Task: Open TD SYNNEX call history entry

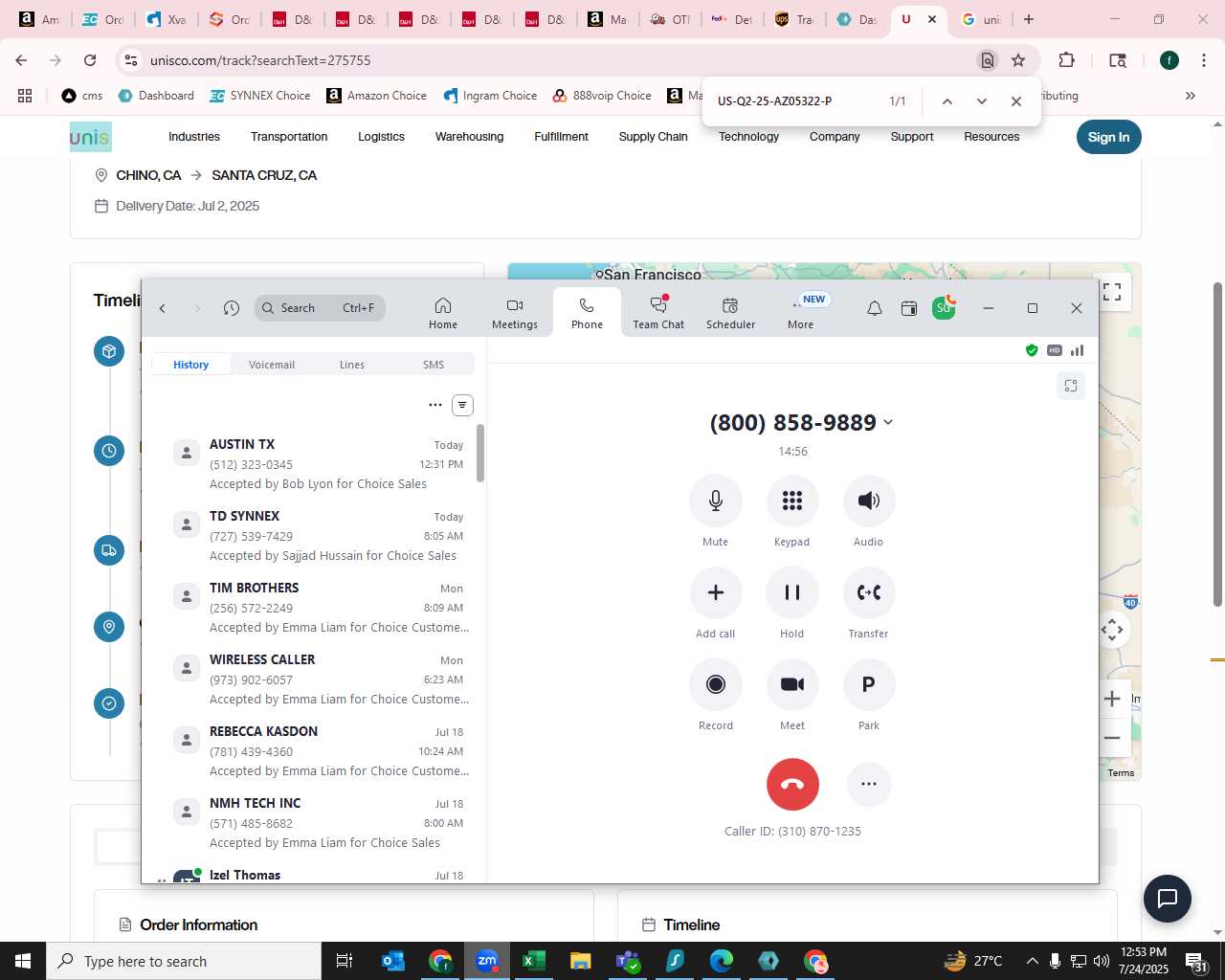Action: pos(319,536)
